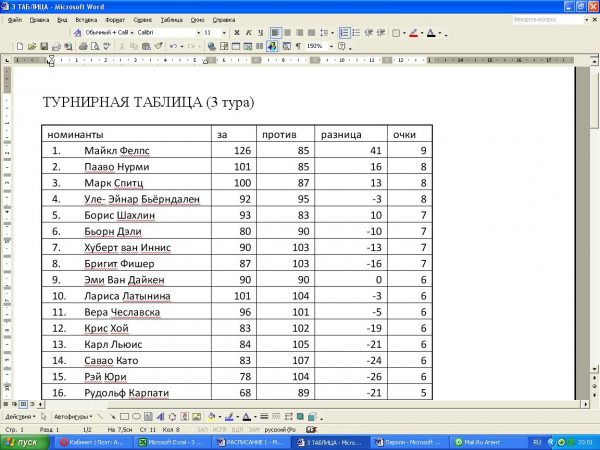Open the font name Calibri dropdown
The image size is (600, 450).
pos(195,33)
